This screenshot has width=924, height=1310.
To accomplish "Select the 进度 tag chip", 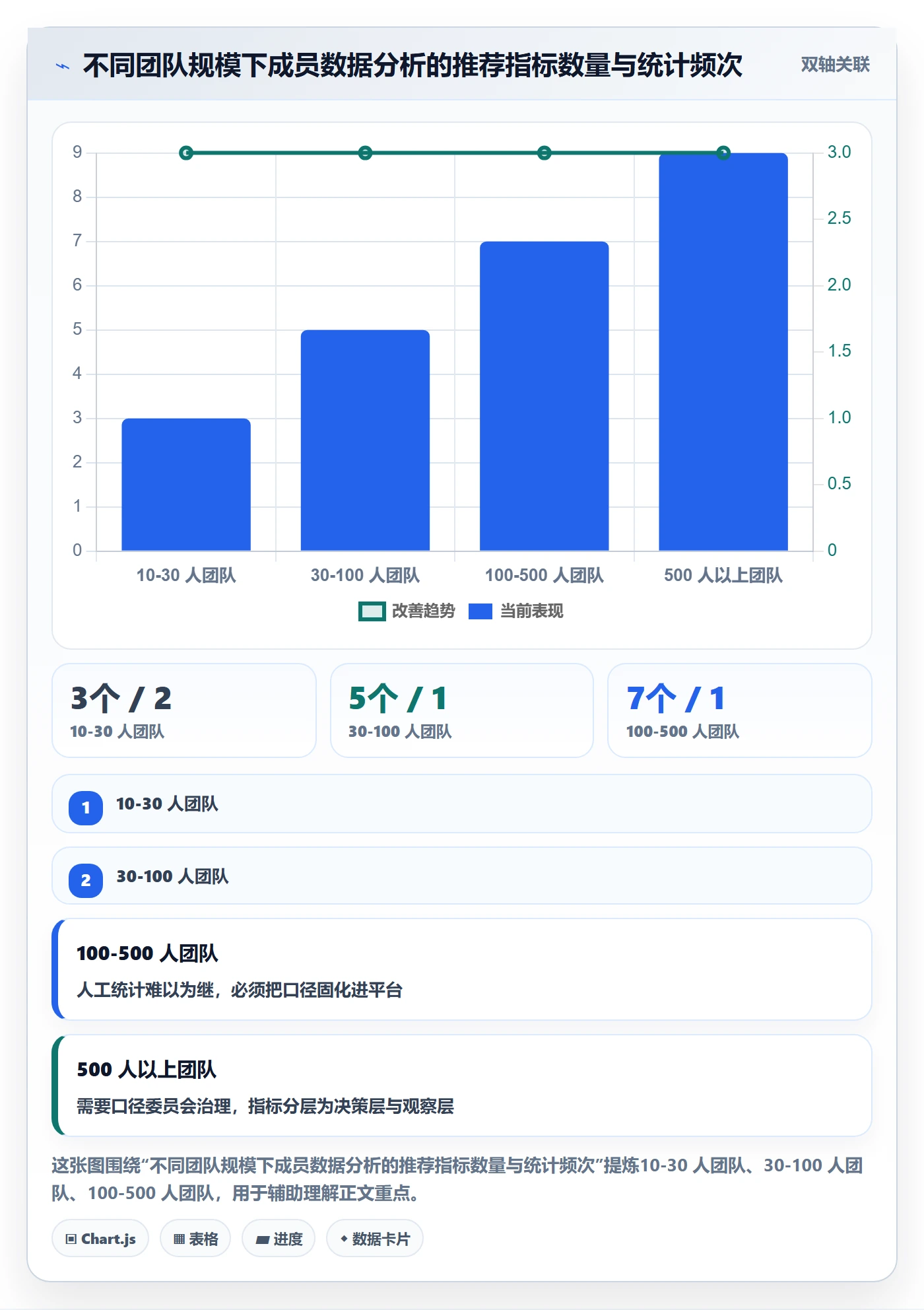I will click(279, 1239).
